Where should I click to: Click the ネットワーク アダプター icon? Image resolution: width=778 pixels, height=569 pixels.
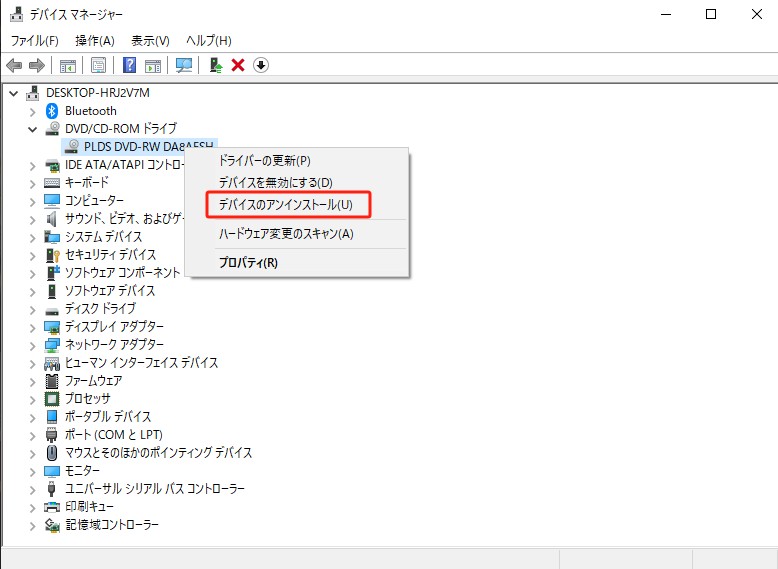pos(52,345)
